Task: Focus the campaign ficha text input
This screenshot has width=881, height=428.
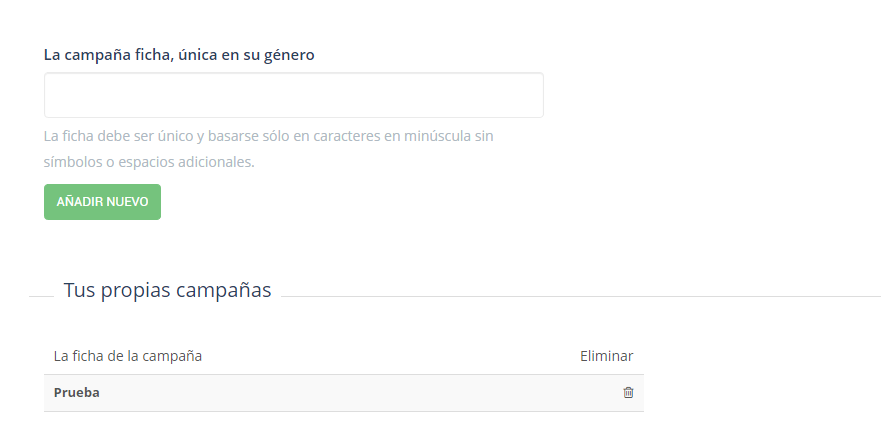Action: 294,95
